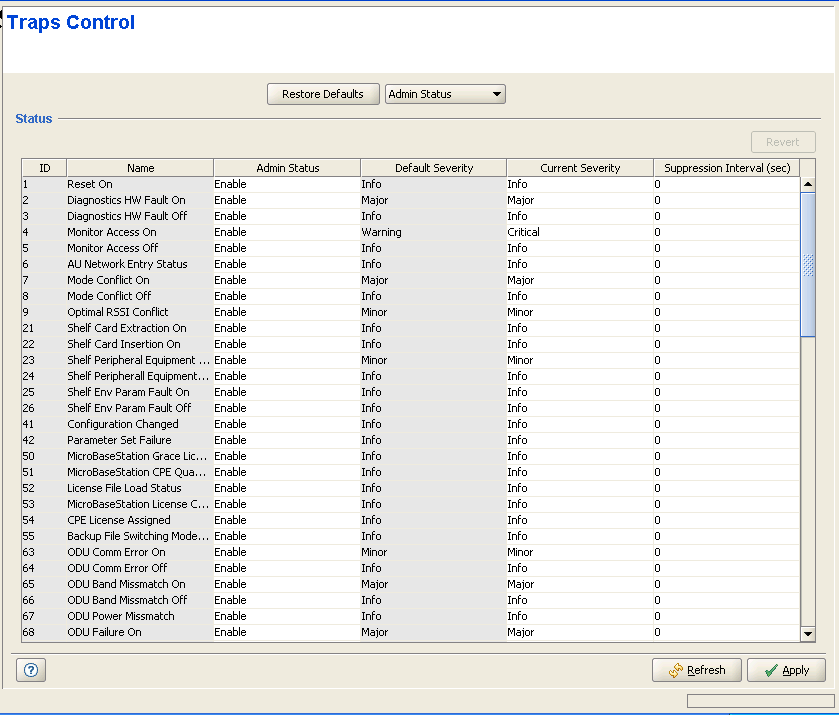The width and height of the screenshot is (839, 715).
Task: Click the Current Severity column header
Action: point(580,168)
